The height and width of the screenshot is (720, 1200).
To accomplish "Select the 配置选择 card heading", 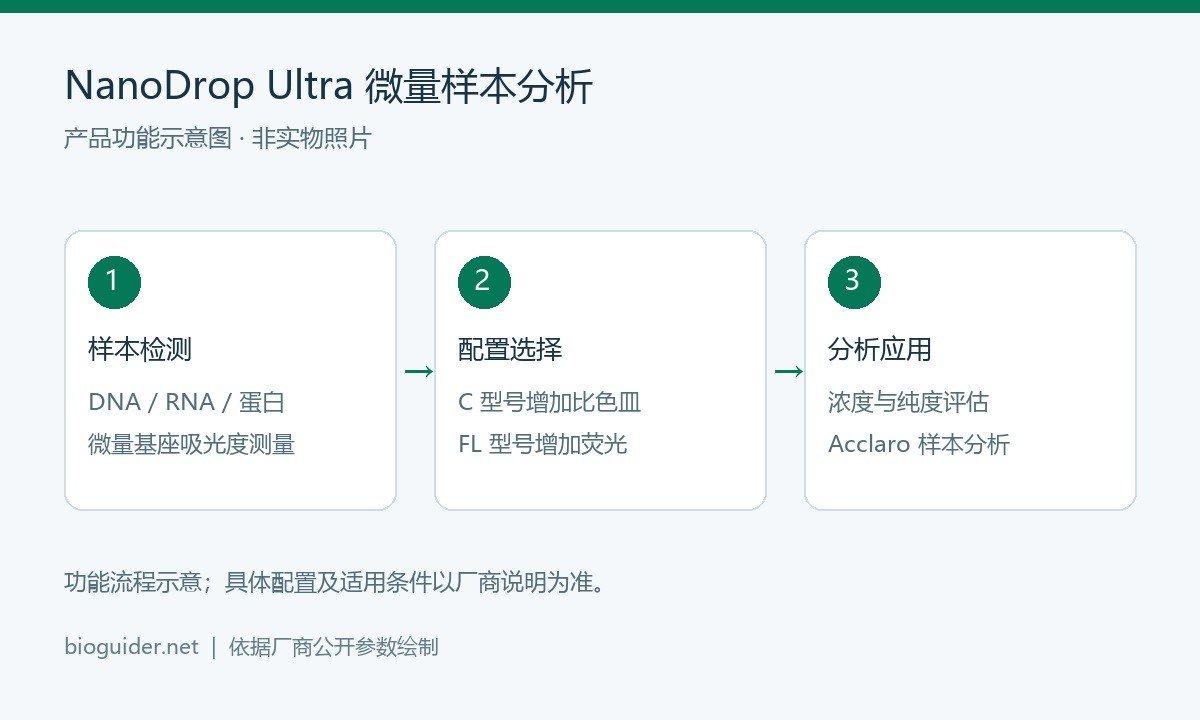I will point(510,350).
